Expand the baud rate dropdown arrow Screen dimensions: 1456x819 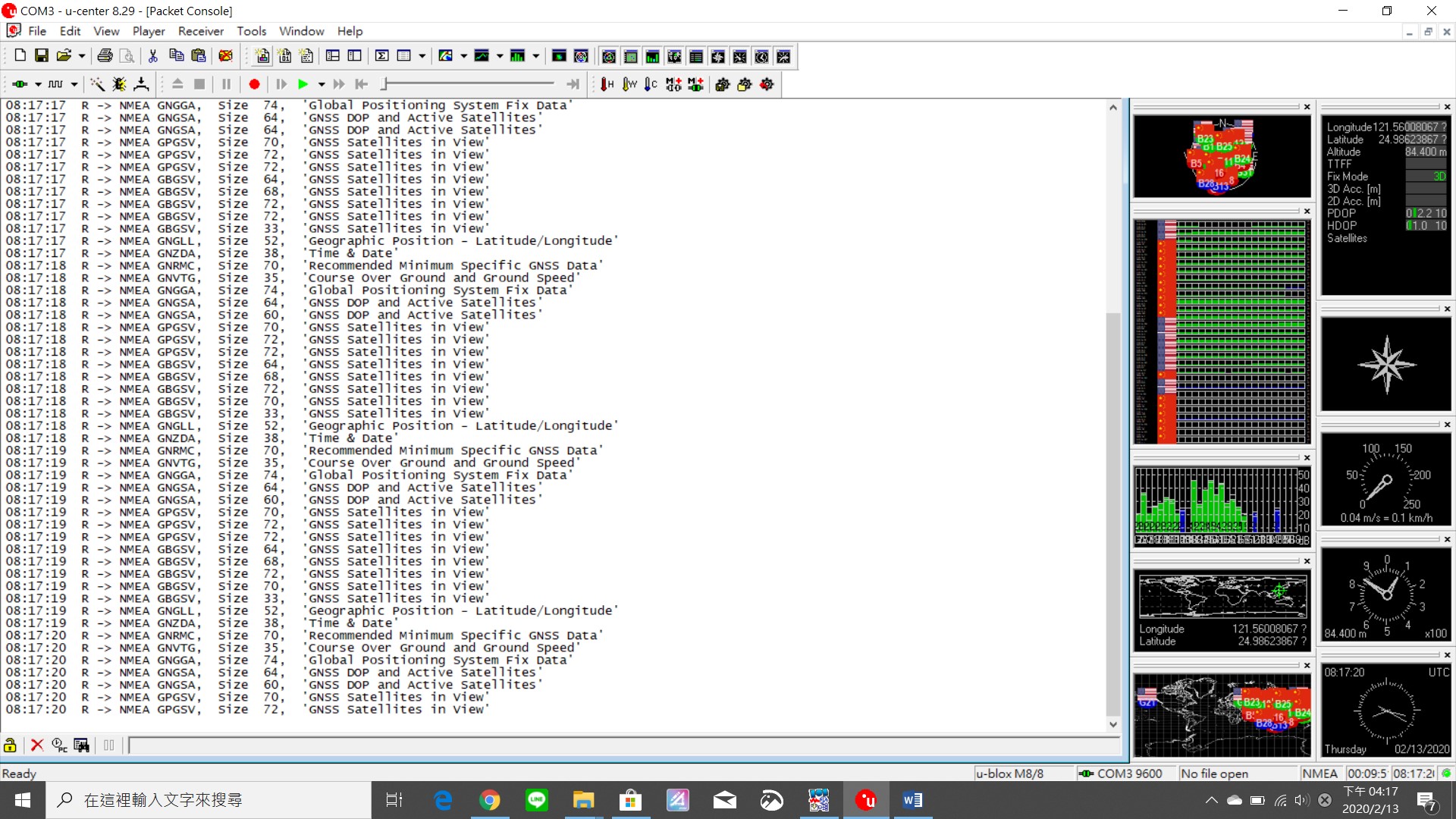pyautogui.click(x=74, y=83)
